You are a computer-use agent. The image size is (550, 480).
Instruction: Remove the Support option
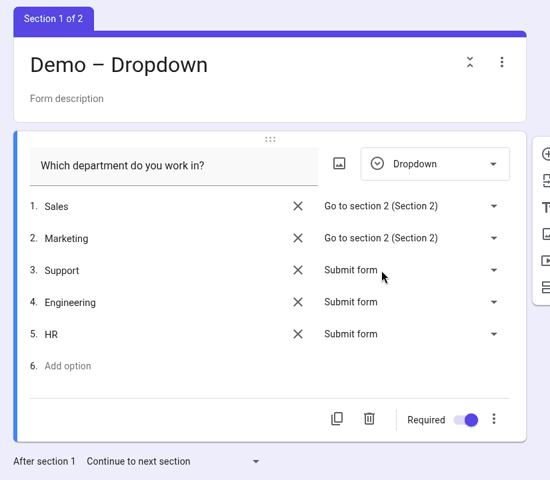pyautogui.click(x=298, y=270)
